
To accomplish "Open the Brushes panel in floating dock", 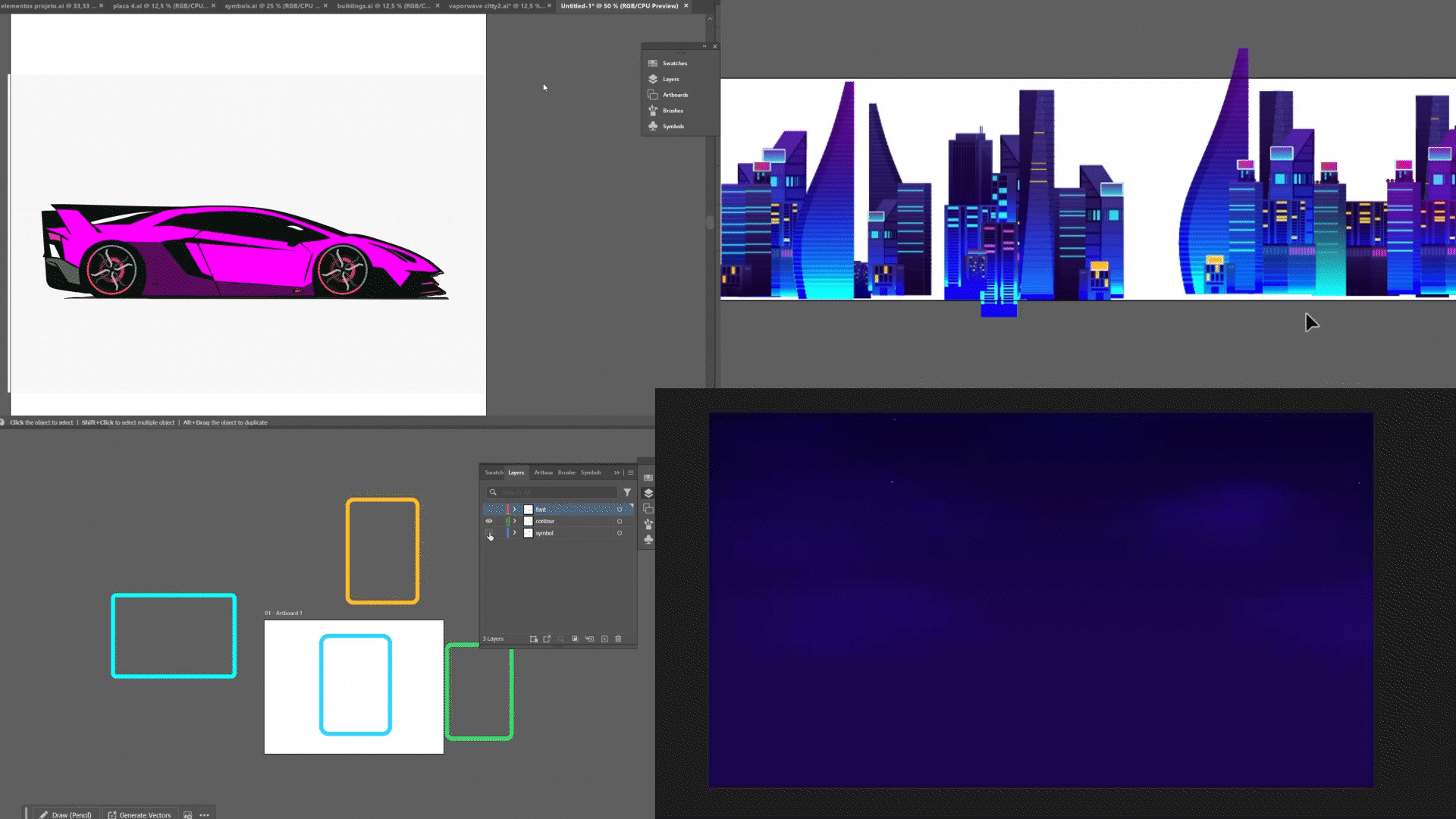I will [672, 111].
